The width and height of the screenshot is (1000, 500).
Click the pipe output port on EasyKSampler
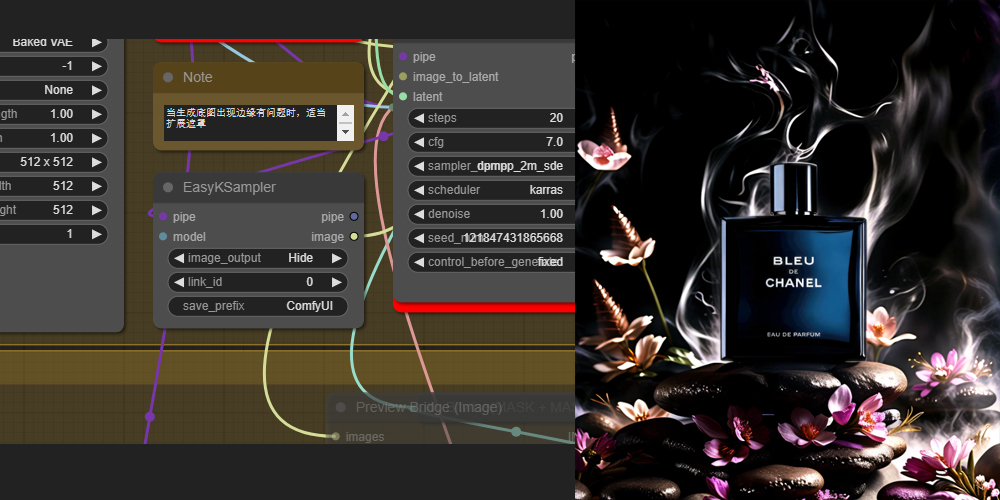tap(354, 217)
